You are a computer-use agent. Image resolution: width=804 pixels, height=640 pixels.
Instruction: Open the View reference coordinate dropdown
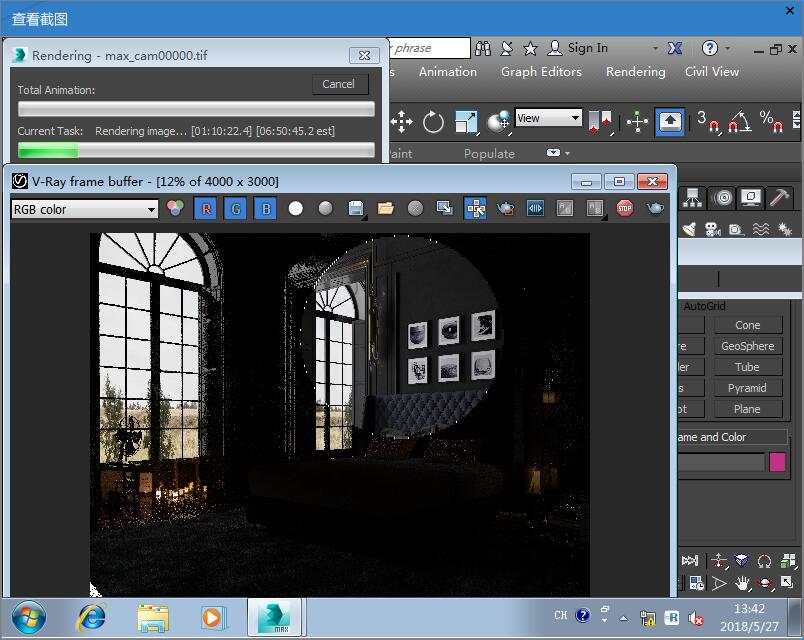[x=574, y=118]
